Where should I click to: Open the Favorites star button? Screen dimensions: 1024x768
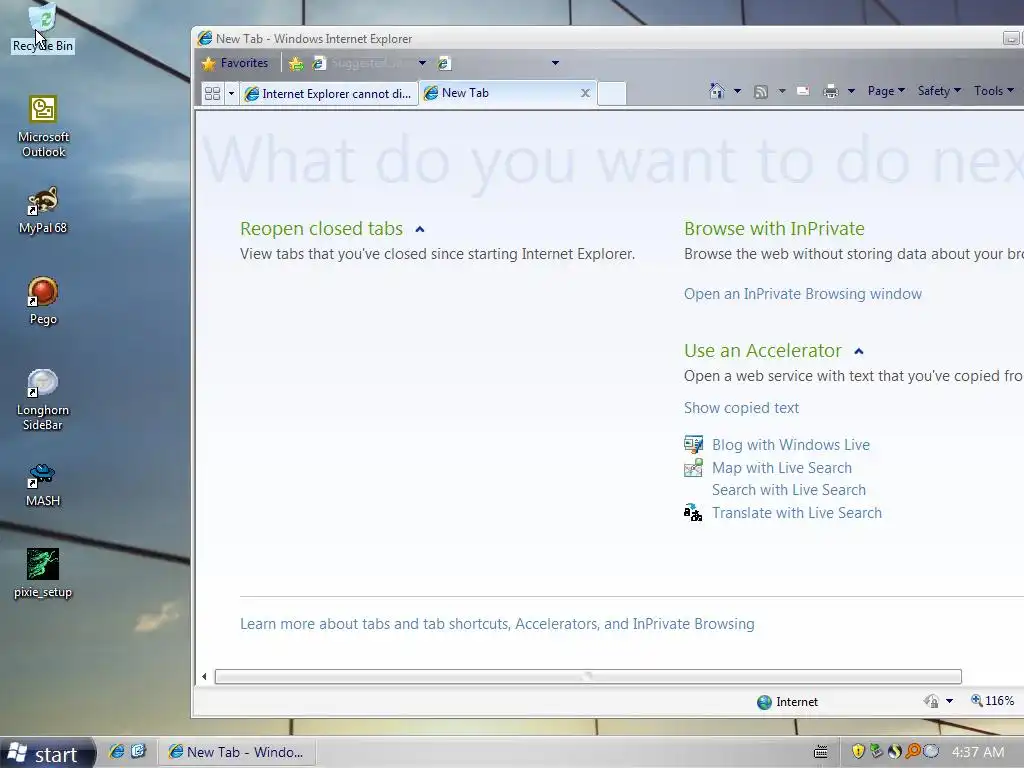[235, 63]
